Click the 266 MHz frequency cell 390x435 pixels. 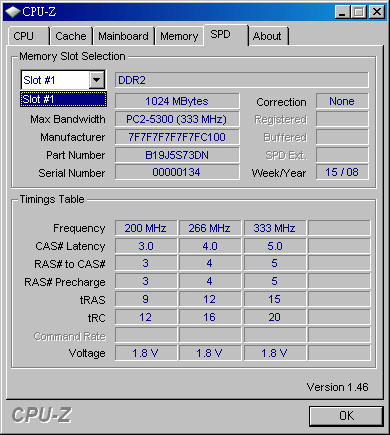click(210, 228)
